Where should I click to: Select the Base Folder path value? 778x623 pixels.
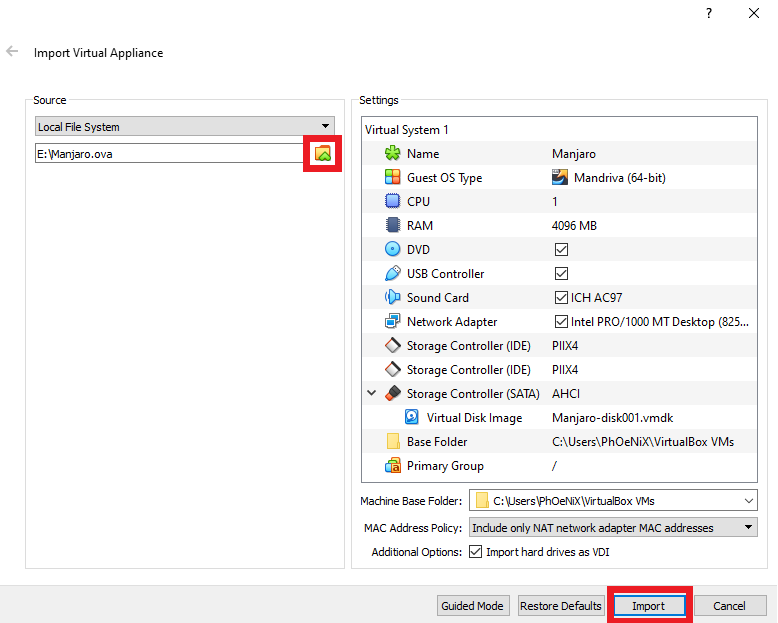[643, 441]
